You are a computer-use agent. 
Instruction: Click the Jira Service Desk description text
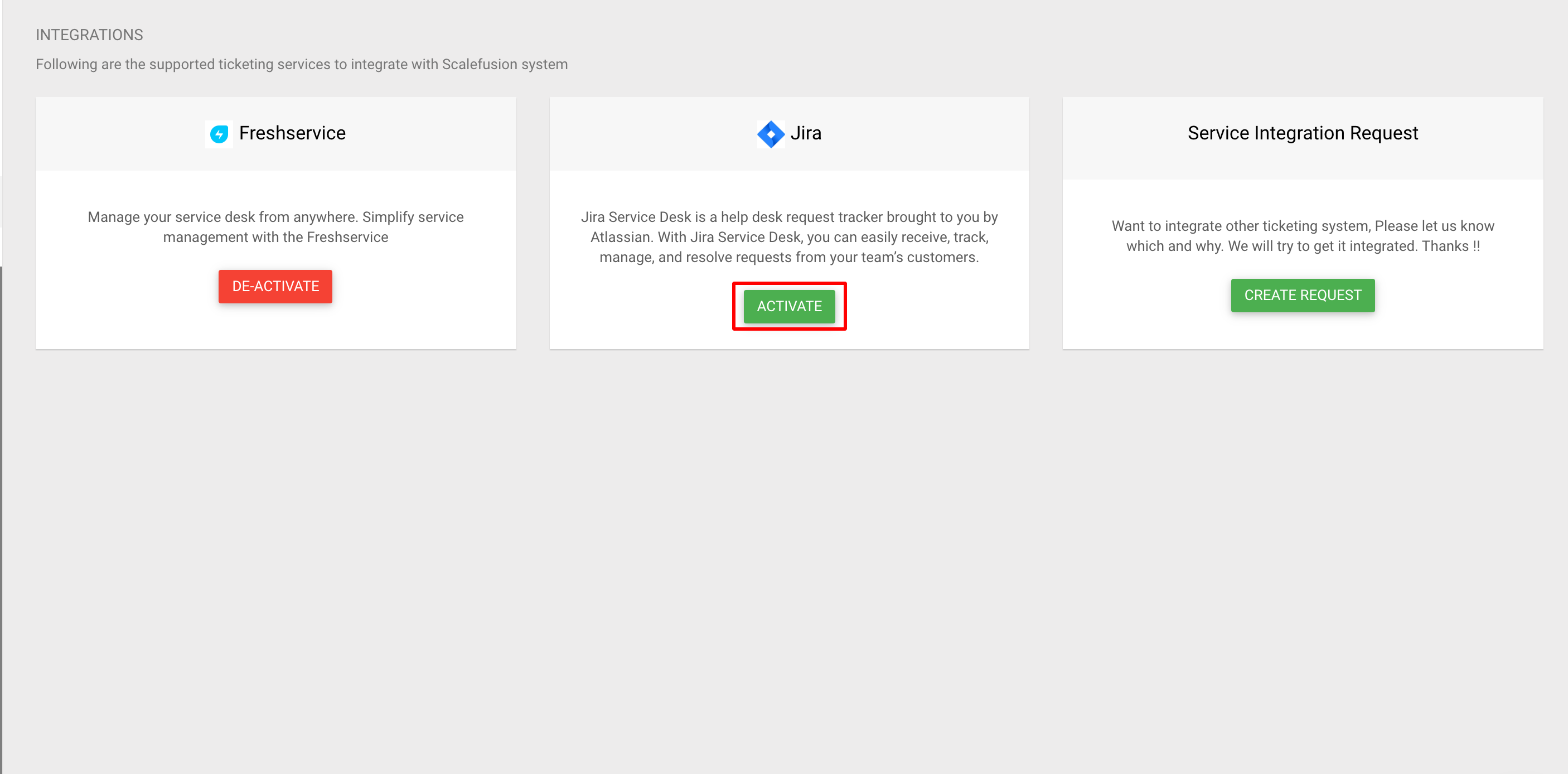789,238
